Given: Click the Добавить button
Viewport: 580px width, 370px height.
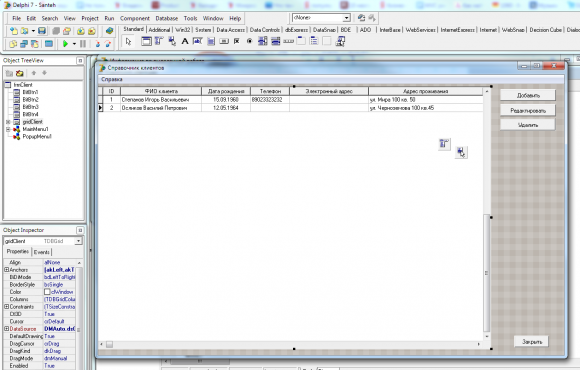Looking at the screenshot, I should (528, 95).
